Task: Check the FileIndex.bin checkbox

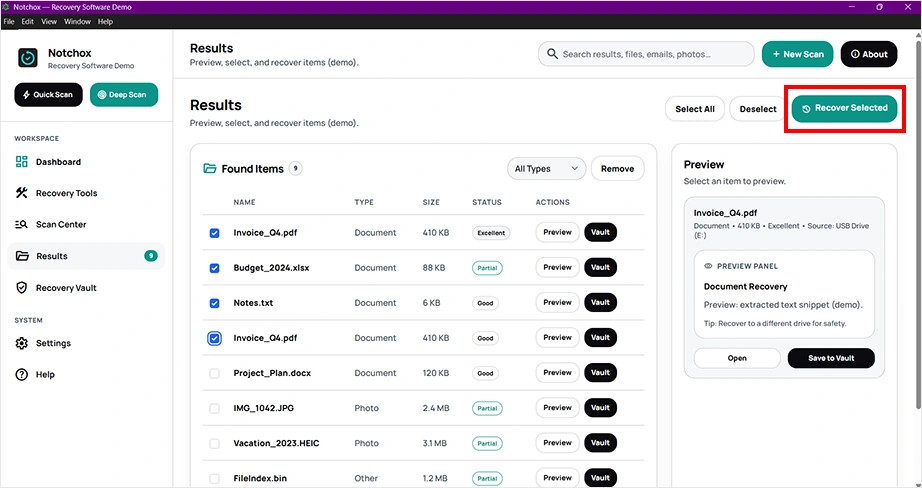Action: (x=215, y=479)
